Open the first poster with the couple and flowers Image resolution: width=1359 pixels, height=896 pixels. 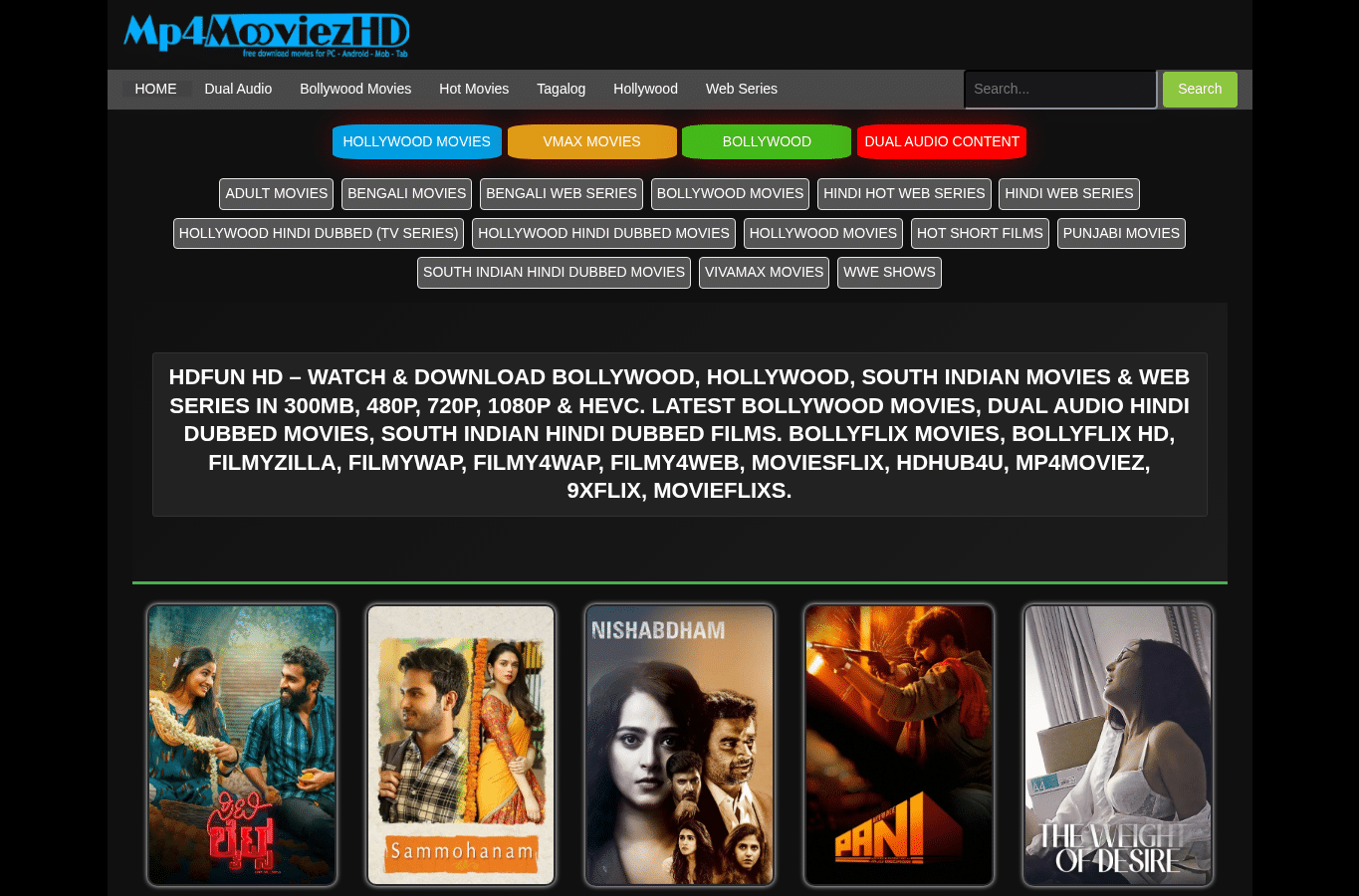242,745
